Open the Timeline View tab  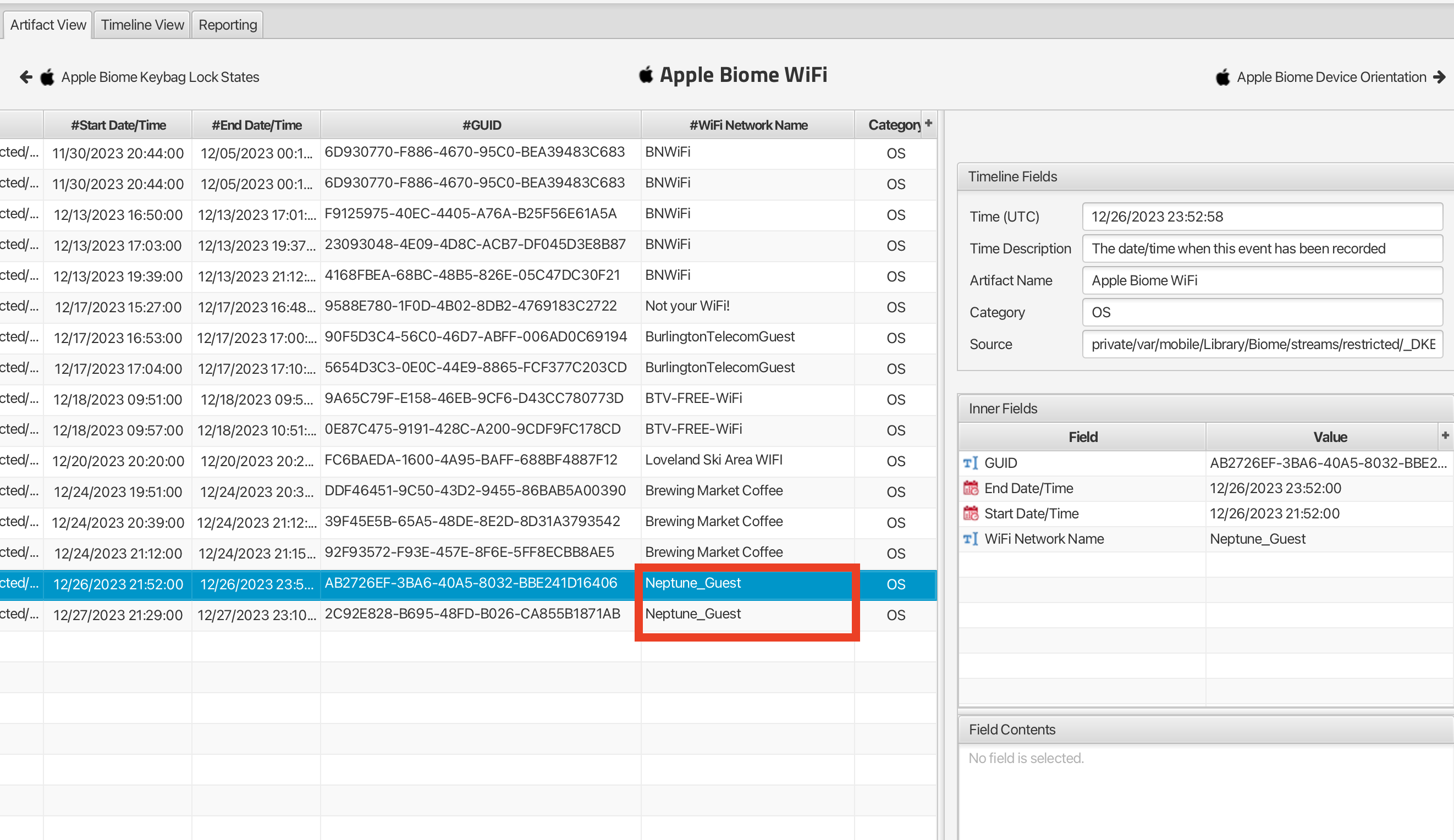pos(142,25)
